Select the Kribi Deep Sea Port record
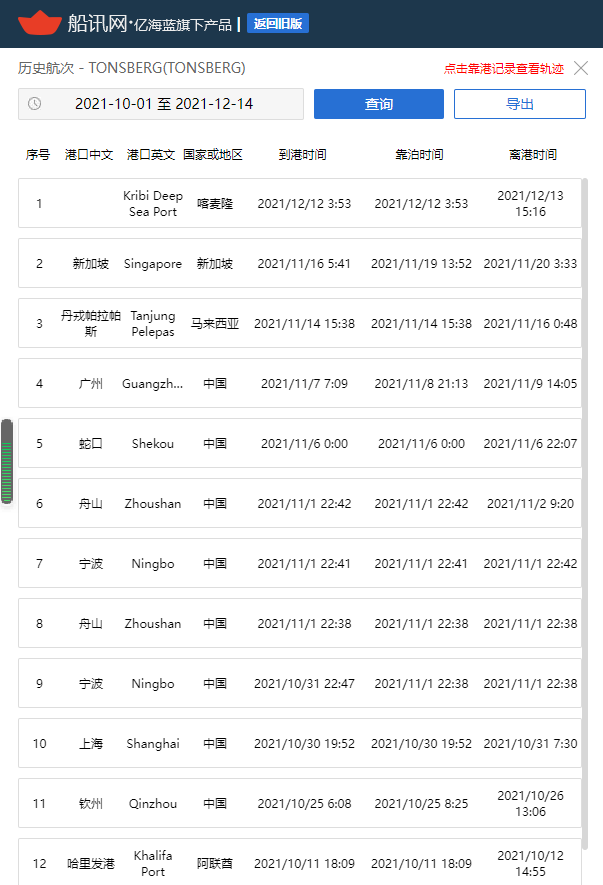 (300, 203)
